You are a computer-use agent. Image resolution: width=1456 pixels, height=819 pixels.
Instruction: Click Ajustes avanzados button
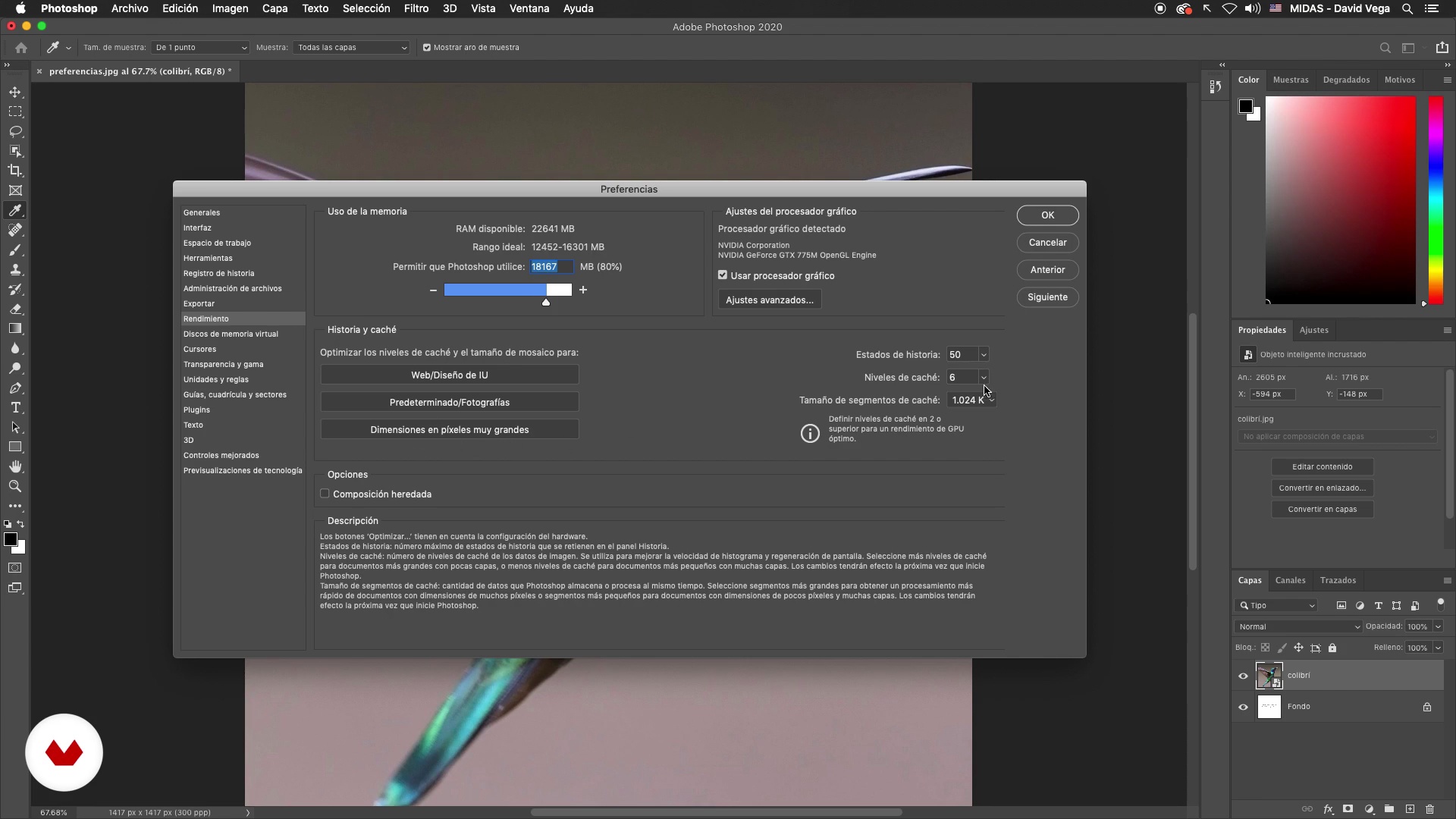[x=769, y=300]
